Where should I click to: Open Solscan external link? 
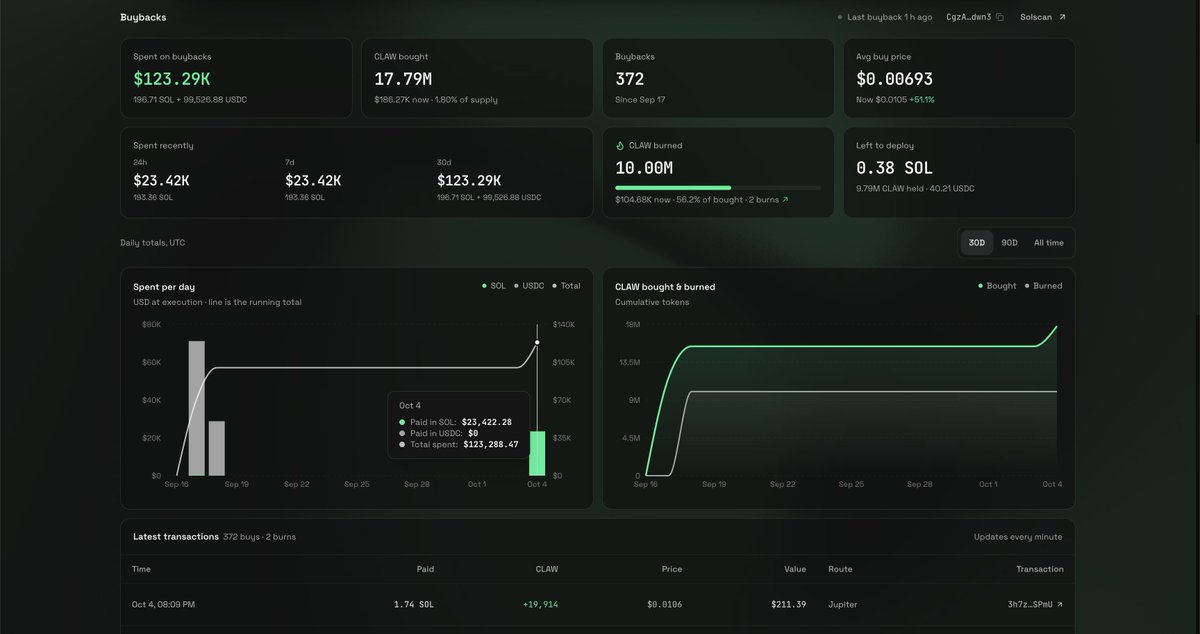[1043, 17]
